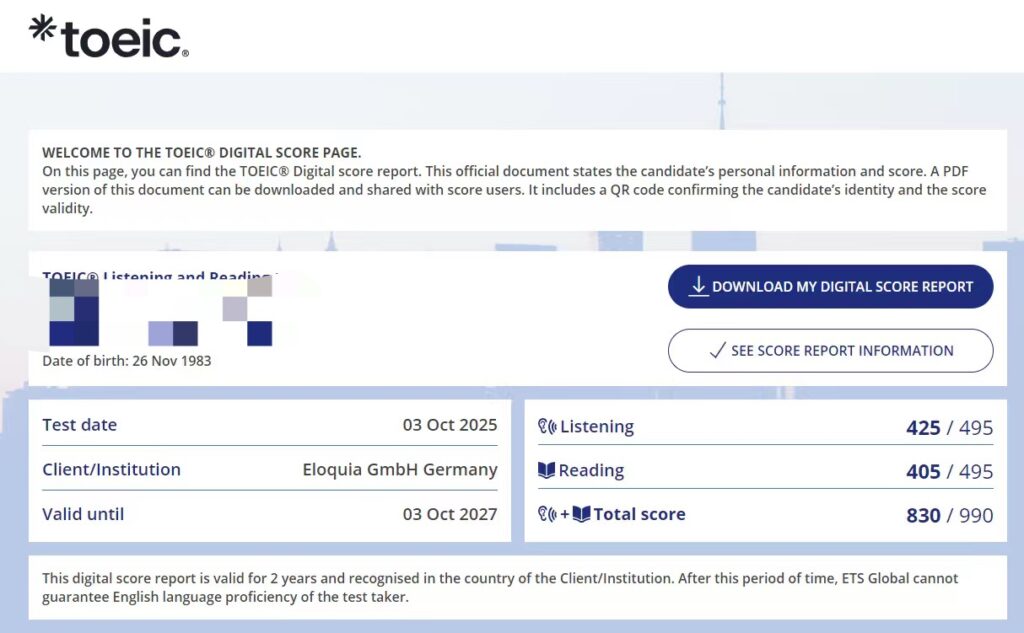
Task: Click the Listening score 425 / 495
Action: click(949, 428)
